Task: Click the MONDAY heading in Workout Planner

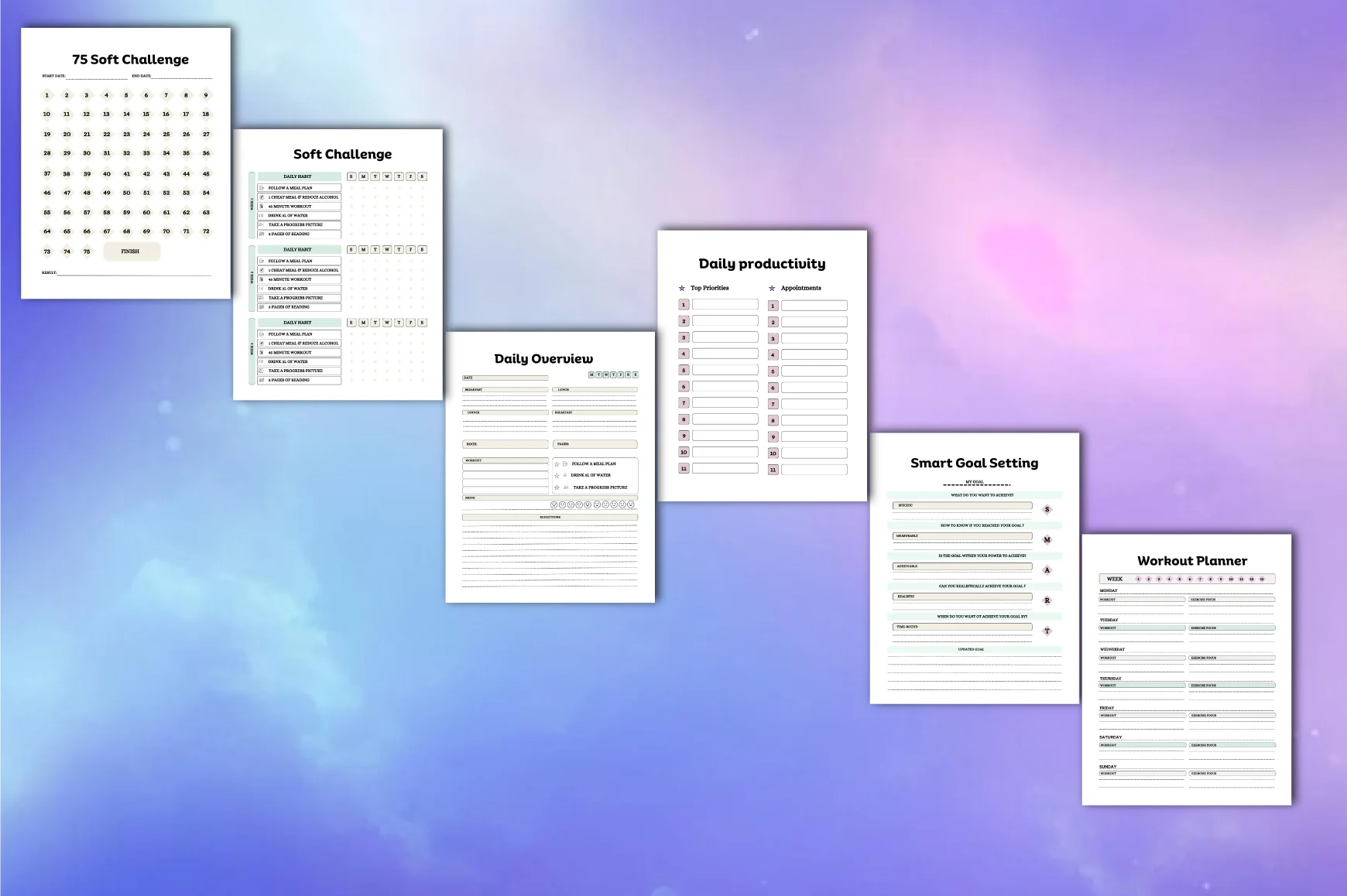Action: click(x=1109, y=590)
